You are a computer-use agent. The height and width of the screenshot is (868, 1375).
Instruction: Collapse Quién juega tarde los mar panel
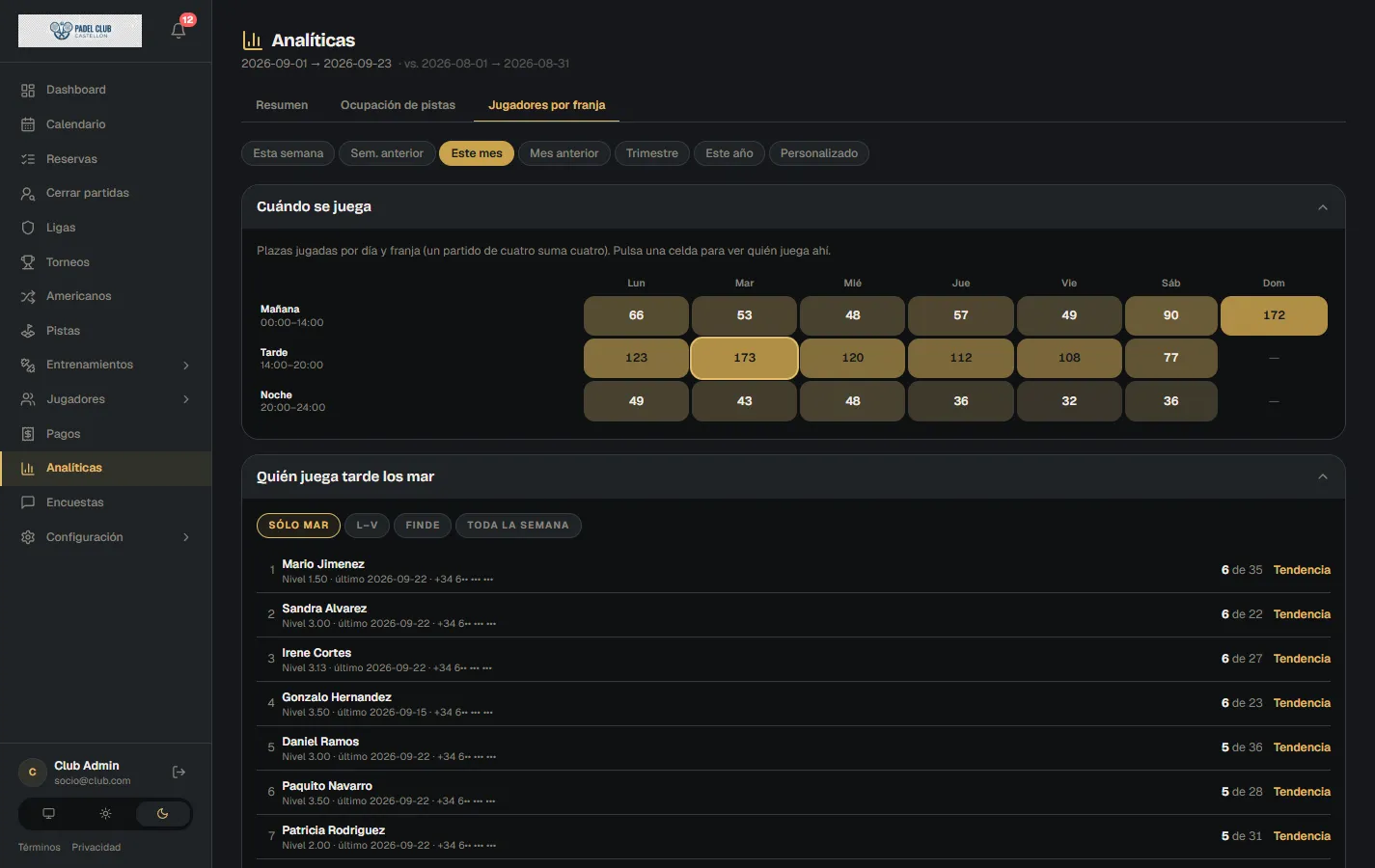(x=1323, y=476)
